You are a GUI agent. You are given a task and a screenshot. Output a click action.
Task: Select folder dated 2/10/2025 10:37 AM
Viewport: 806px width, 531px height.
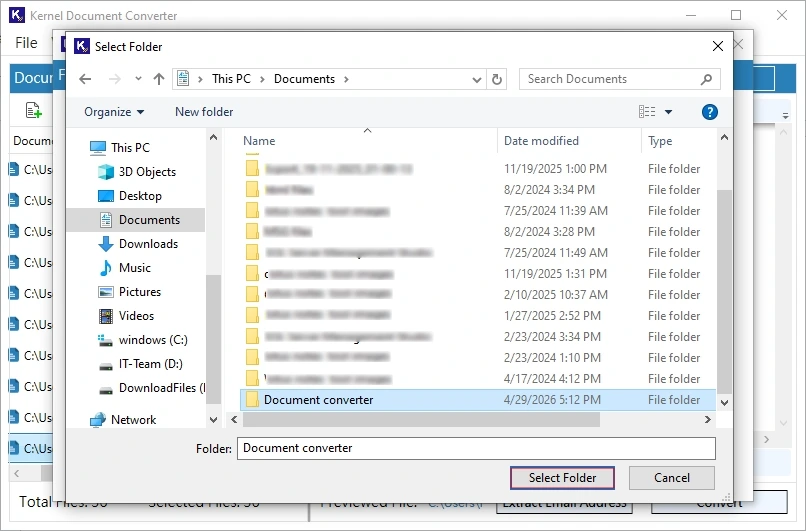[x=478, y=295]
